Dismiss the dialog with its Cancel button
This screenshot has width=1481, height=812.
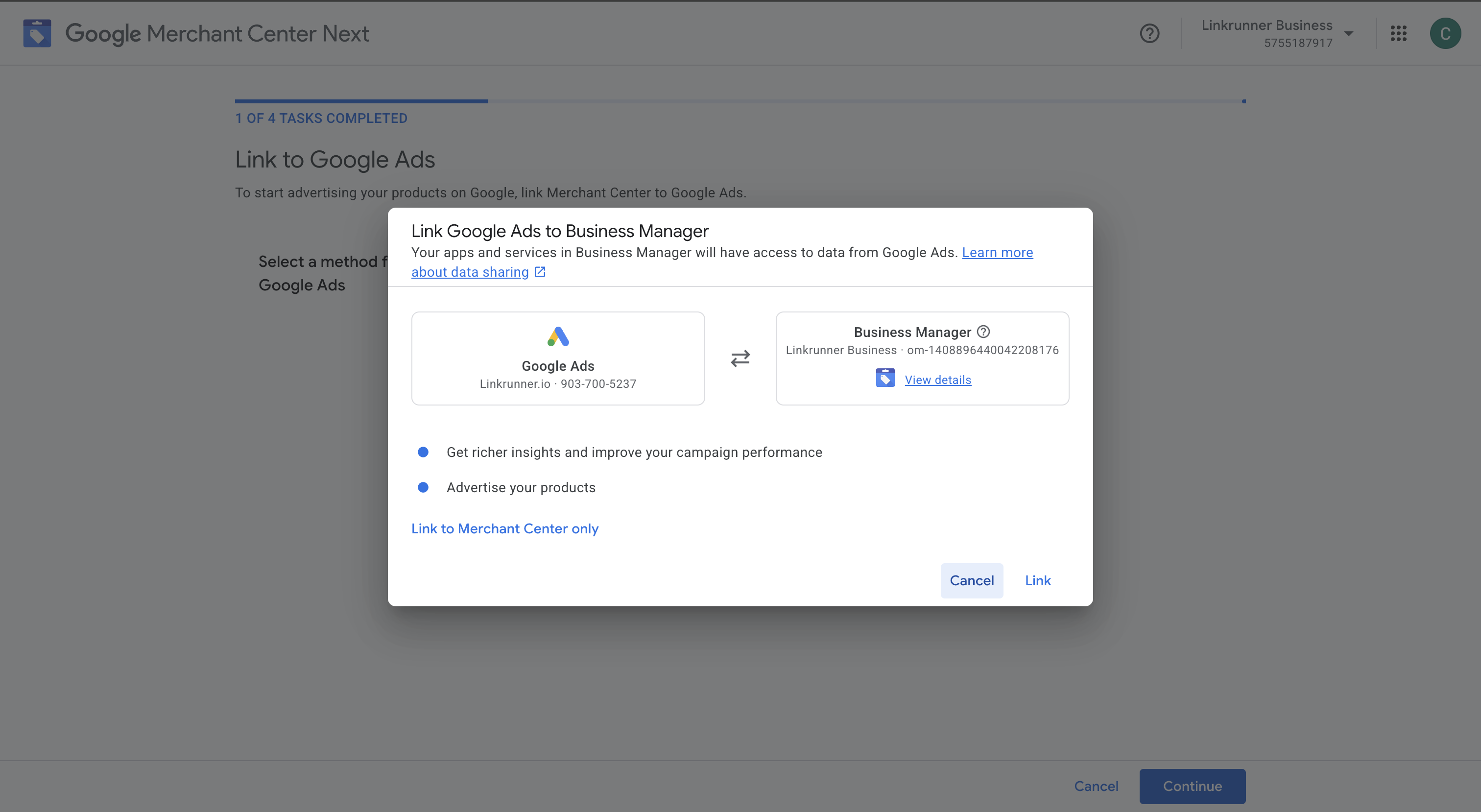click(972, 581)
